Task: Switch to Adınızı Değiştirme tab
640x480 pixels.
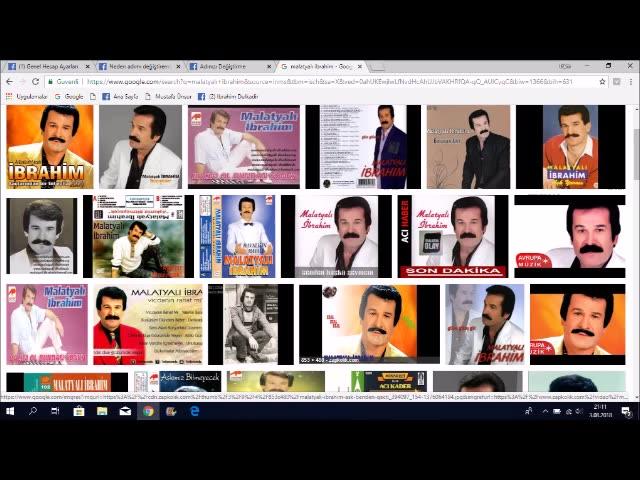Action: [230, 66]
